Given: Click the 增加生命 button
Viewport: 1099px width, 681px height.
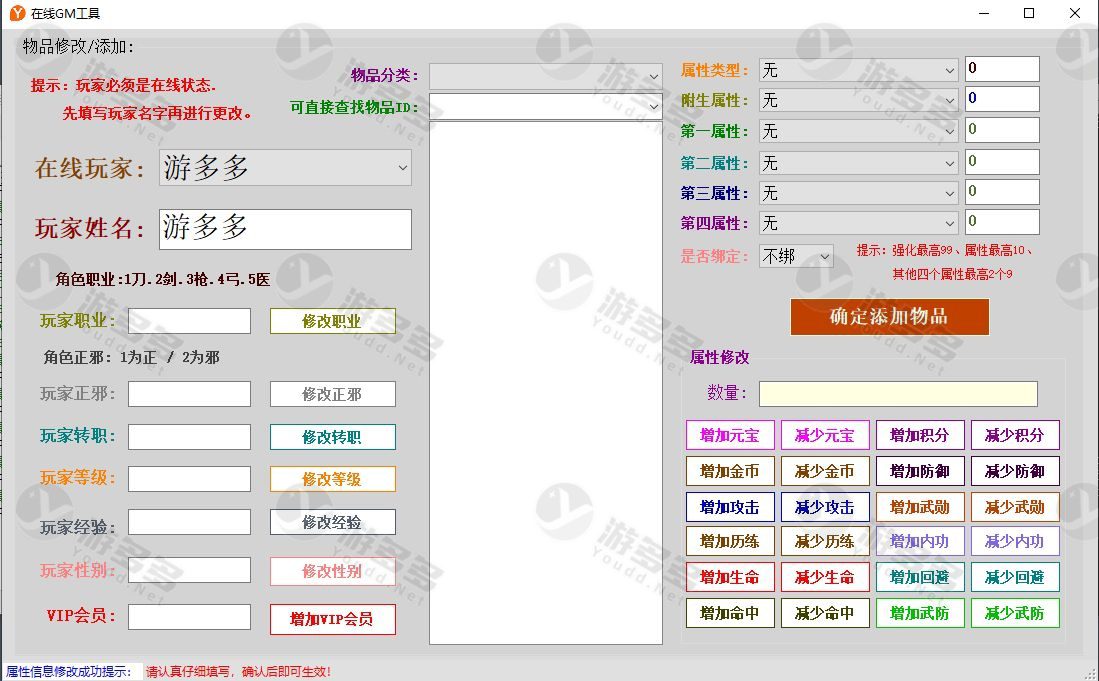Looking at the screenshot, I should point(730,577).
